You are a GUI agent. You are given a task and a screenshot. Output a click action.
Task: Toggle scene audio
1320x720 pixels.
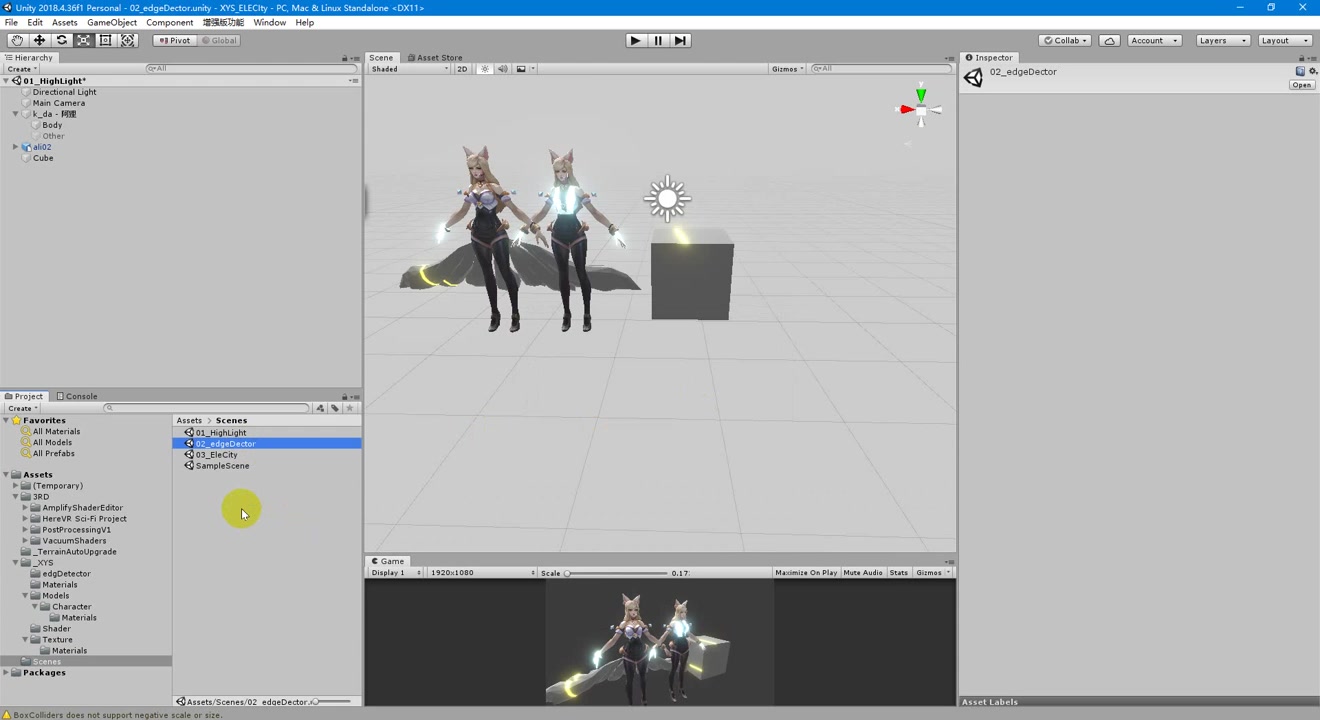(502, 69)
